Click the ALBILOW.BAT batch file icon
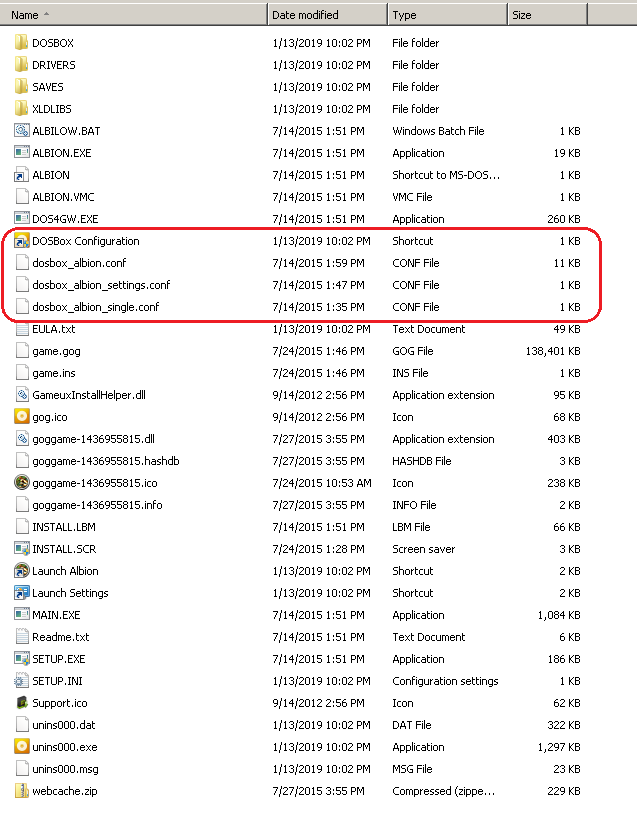The image size is (637, 817). coord(21,131)
